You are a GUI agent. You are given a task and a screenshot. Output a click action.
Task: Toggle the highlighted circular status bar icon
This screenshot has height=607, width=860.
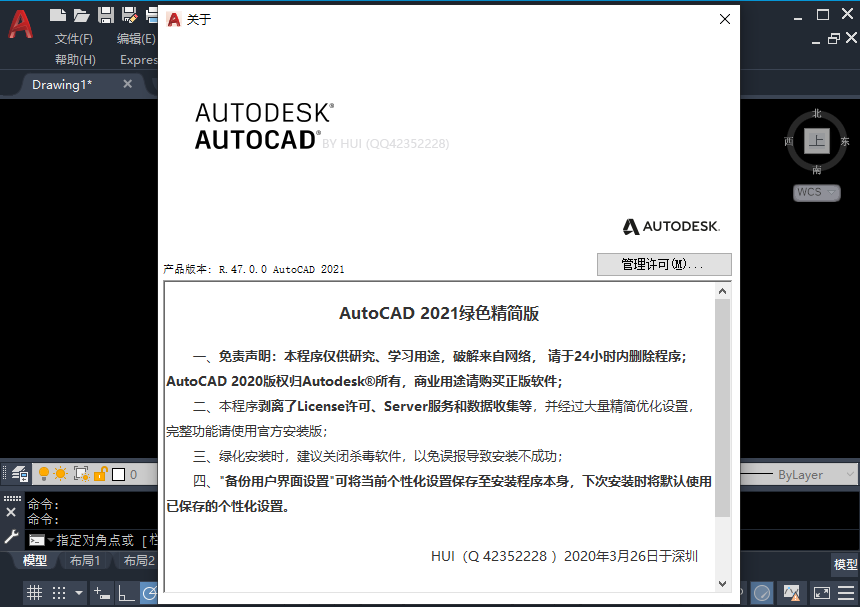[x=762, y=593]
